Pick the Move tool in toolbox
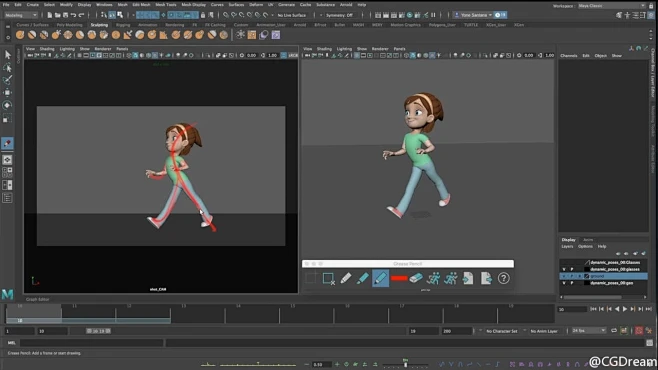 (x=7, y=92)
